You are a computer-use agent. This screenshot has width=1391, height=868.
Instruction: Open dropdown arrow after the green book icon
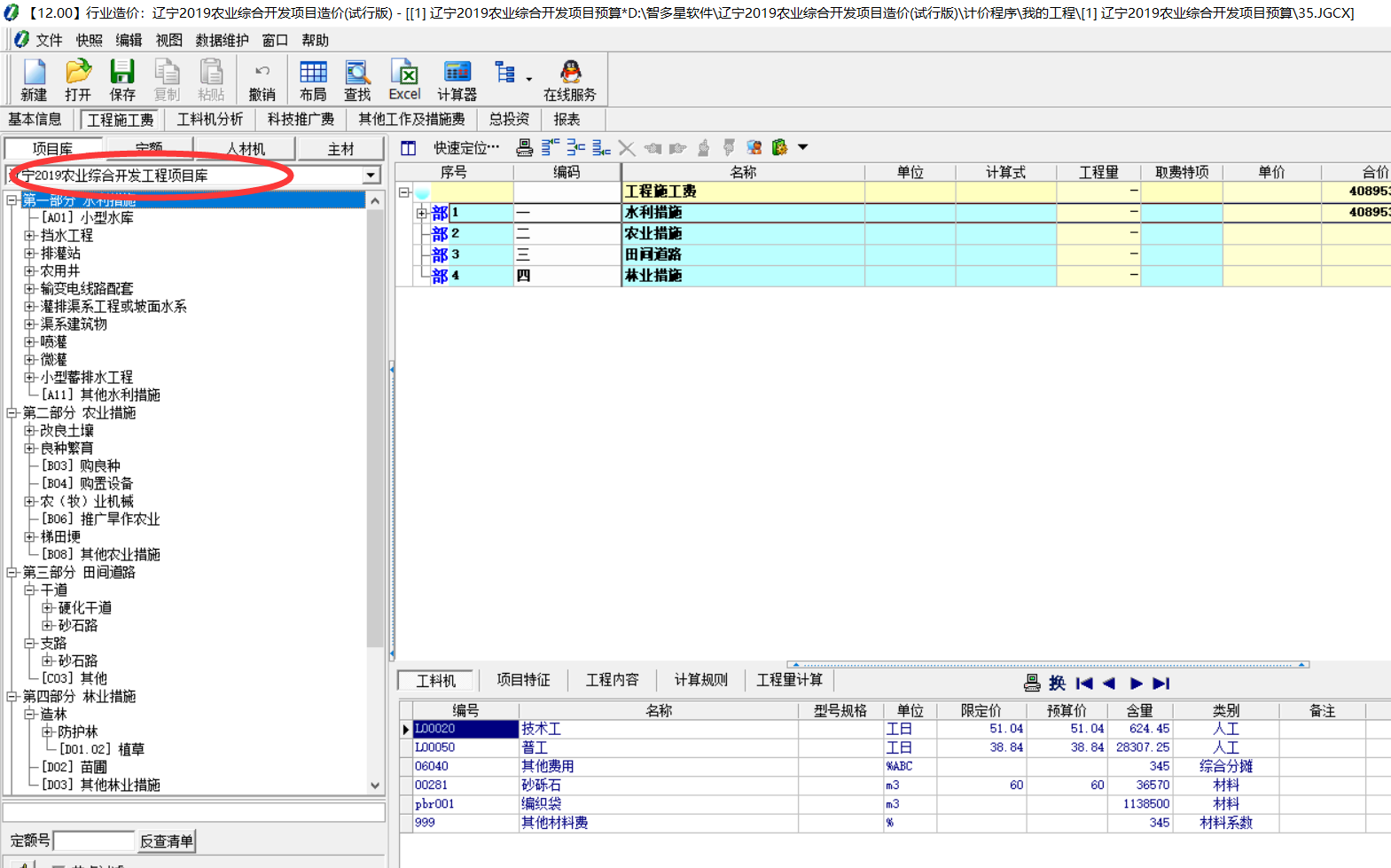(x=803, y=147)
